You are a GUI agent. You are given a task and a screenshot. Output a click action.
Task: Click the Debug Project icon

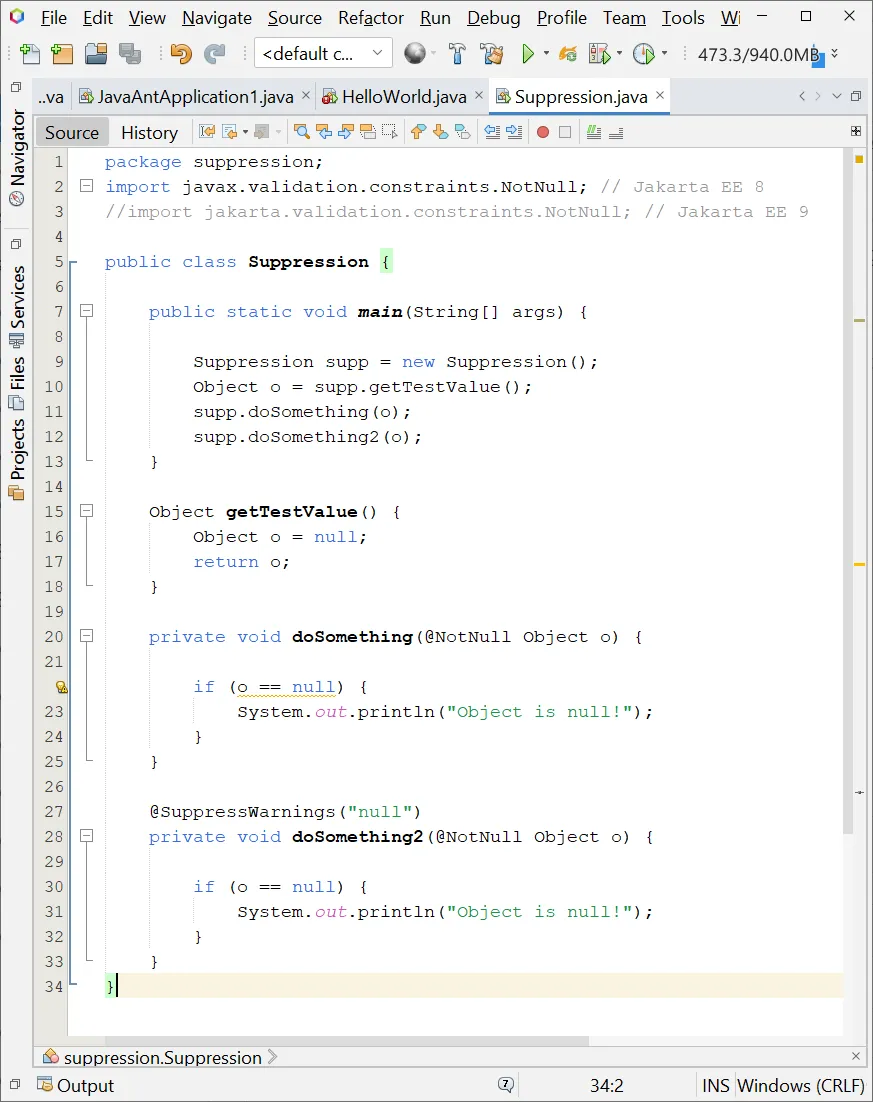[x=567, y=53]
